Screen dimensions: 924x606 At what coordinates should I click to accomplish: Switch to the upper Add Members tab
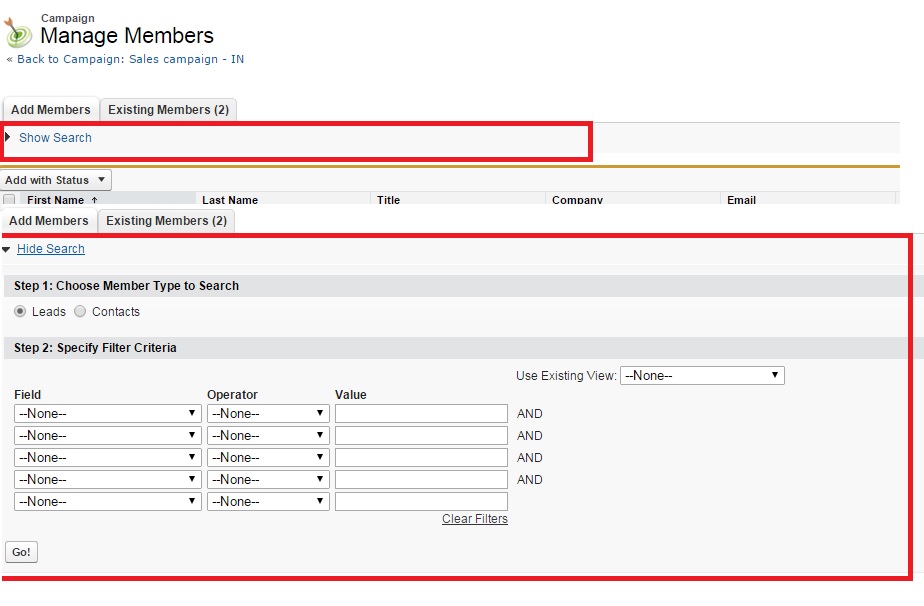tap(51, 110)
